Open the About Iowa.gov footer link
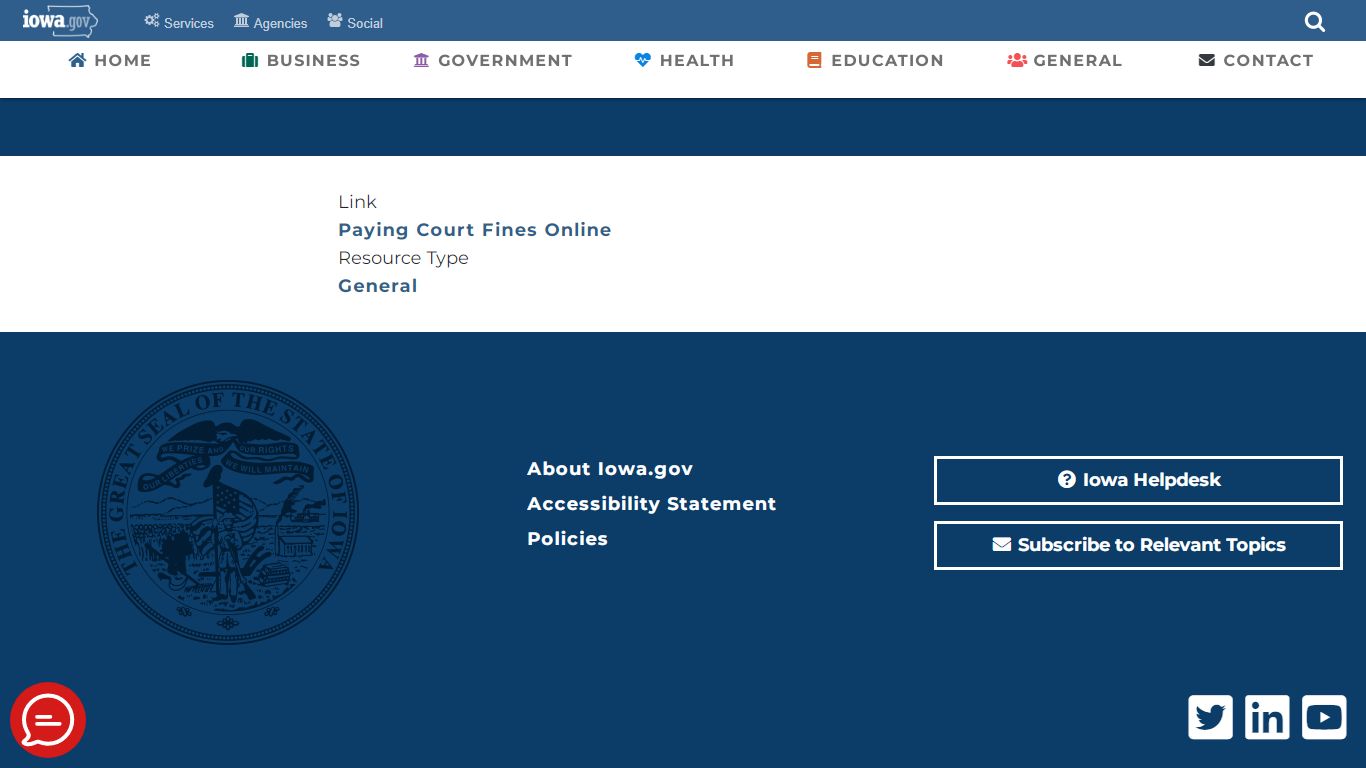The width and height of the screenshot is (1366, 768). pyautogui.click(x=610, y=469)
